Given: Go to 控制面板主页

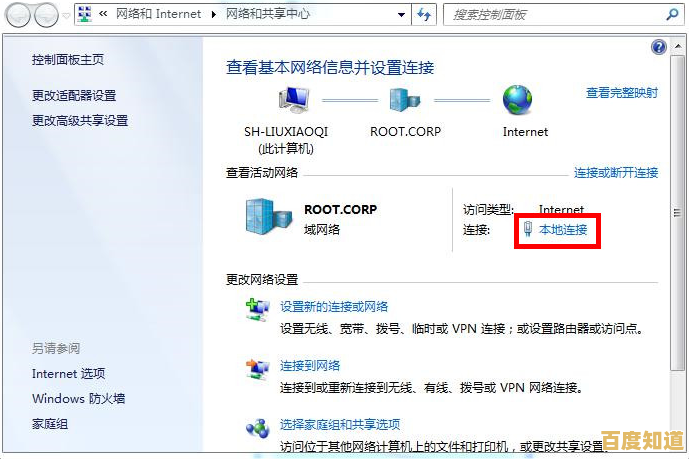Looking at the screenshot, I should pyautogui.click(x=68, y=59).
